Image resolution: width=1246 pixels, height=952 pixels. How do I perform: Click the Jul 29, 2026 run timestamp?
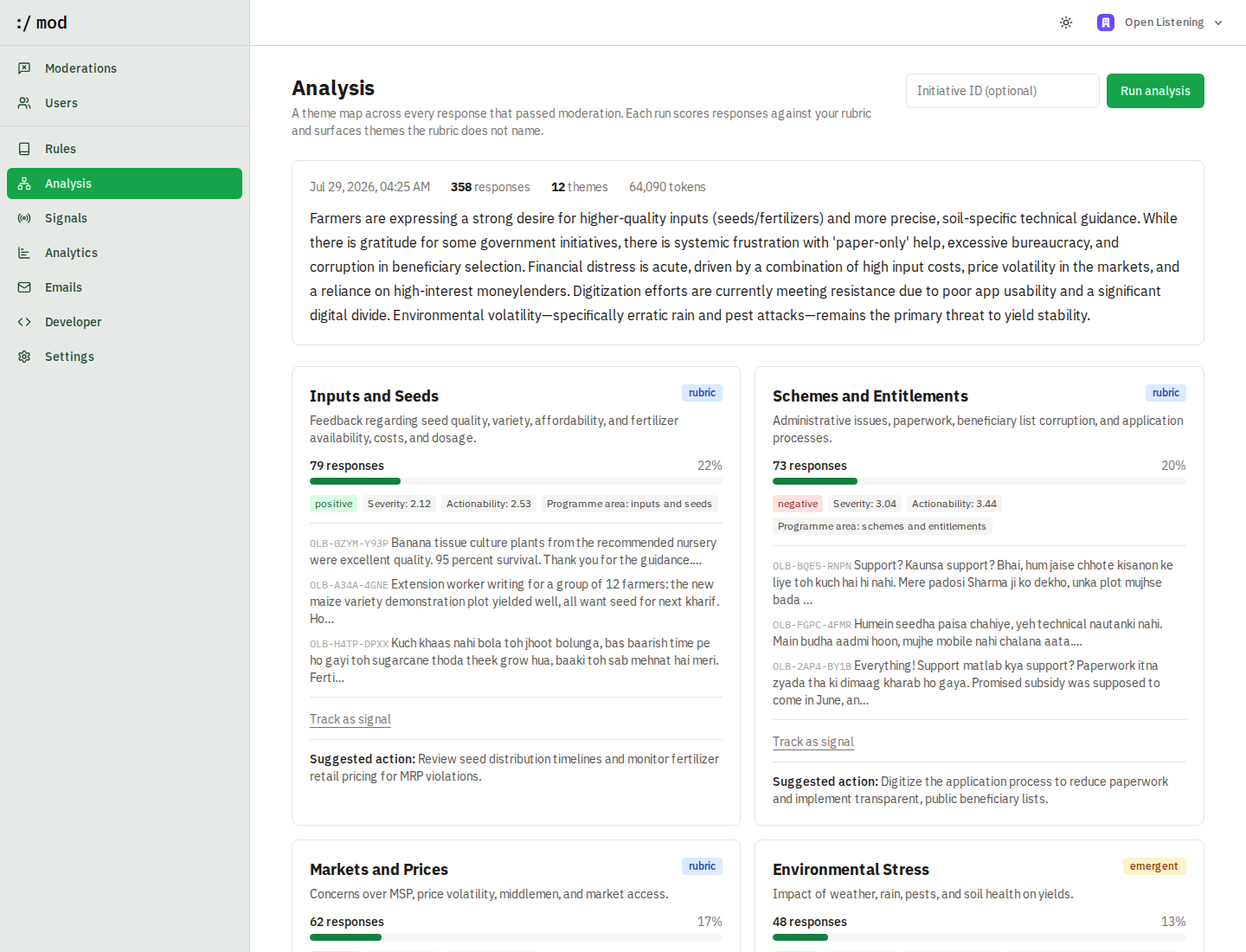[369, 187]
